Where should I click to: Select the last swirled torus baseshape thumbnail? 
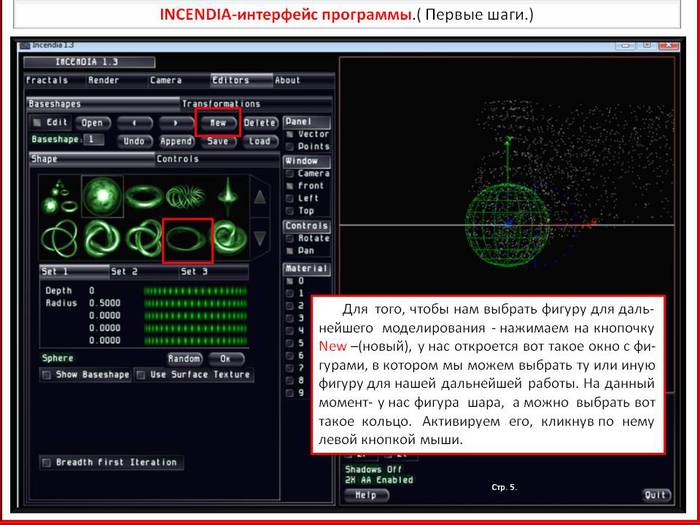click(230, 240)
